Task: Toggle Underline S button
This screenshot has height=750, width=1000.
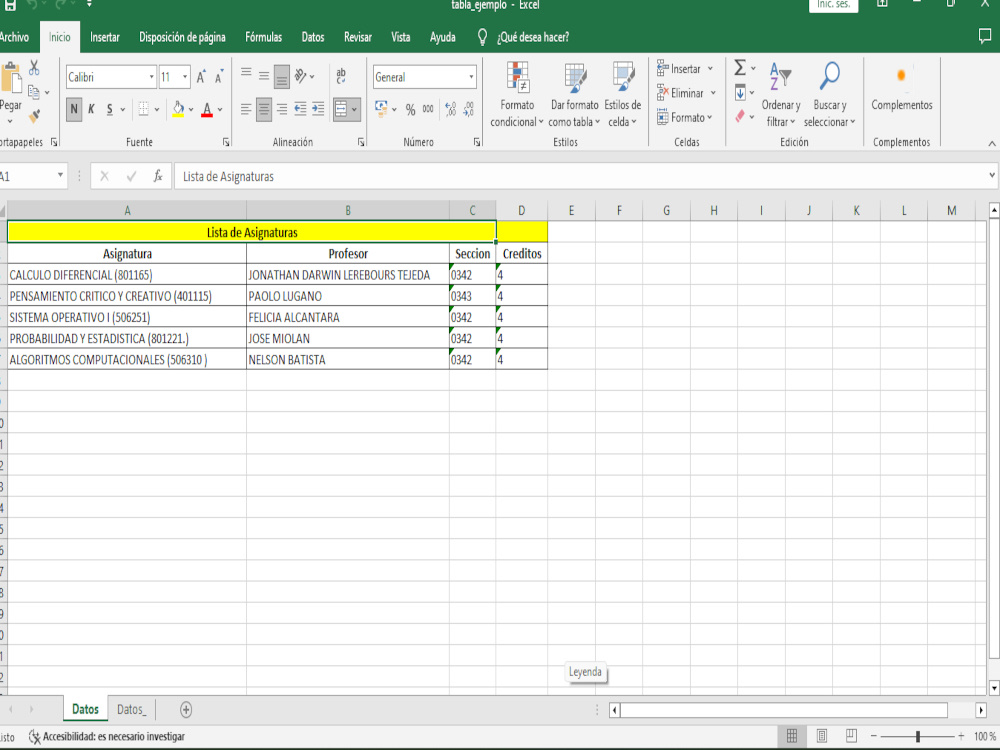Action: click(110, 109)
